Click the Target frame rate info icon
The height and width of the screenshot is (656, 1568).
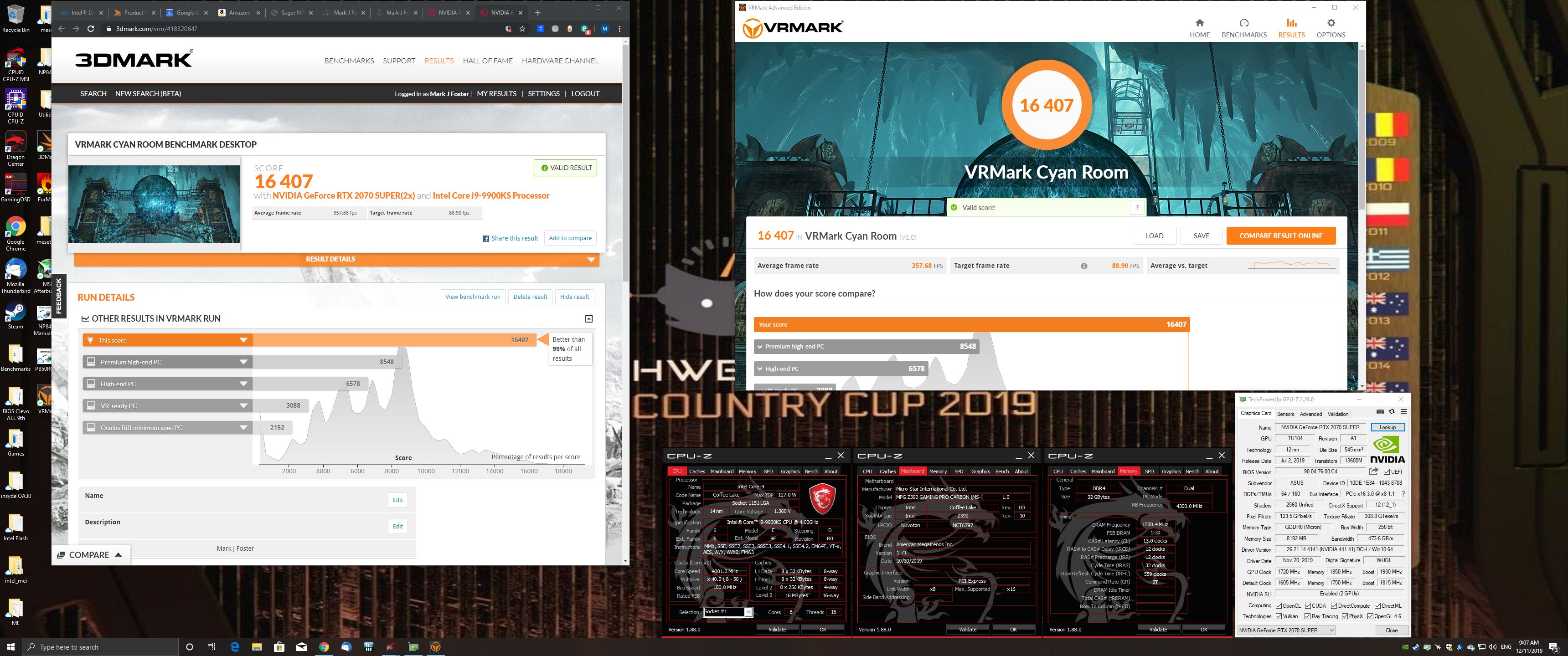point(1083,266)
